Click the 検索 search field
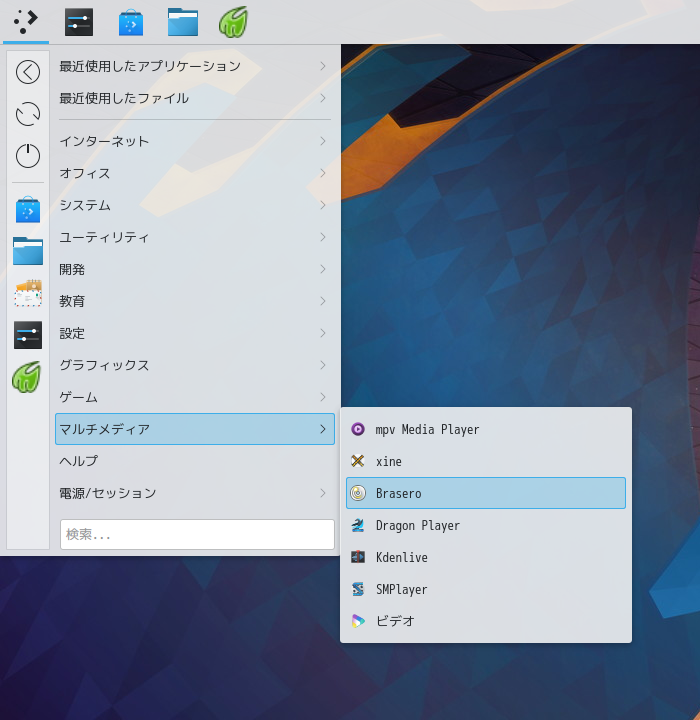 [x=197, y=534]
